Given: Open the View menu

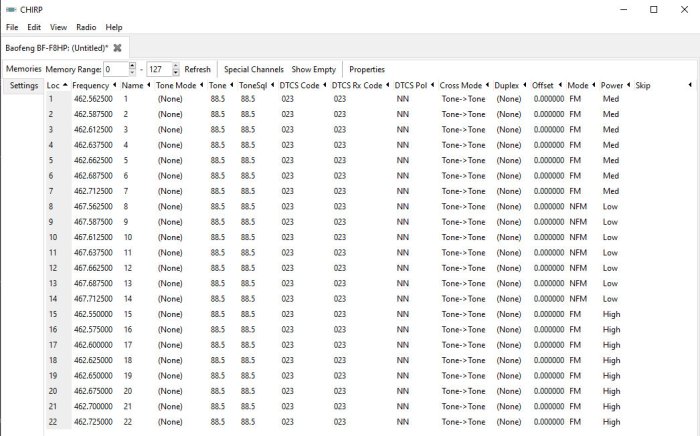Looking at the screenshot, I should tap(58, 27).
